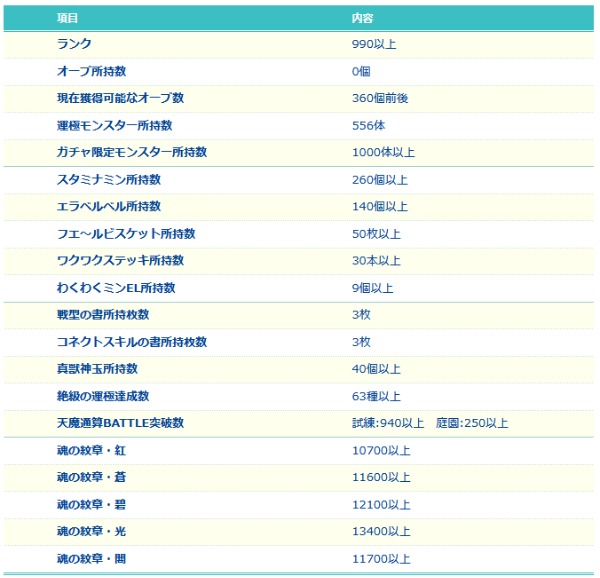
Task: Select 魂の紋章・蒼 label
Action: pos(91,477)
